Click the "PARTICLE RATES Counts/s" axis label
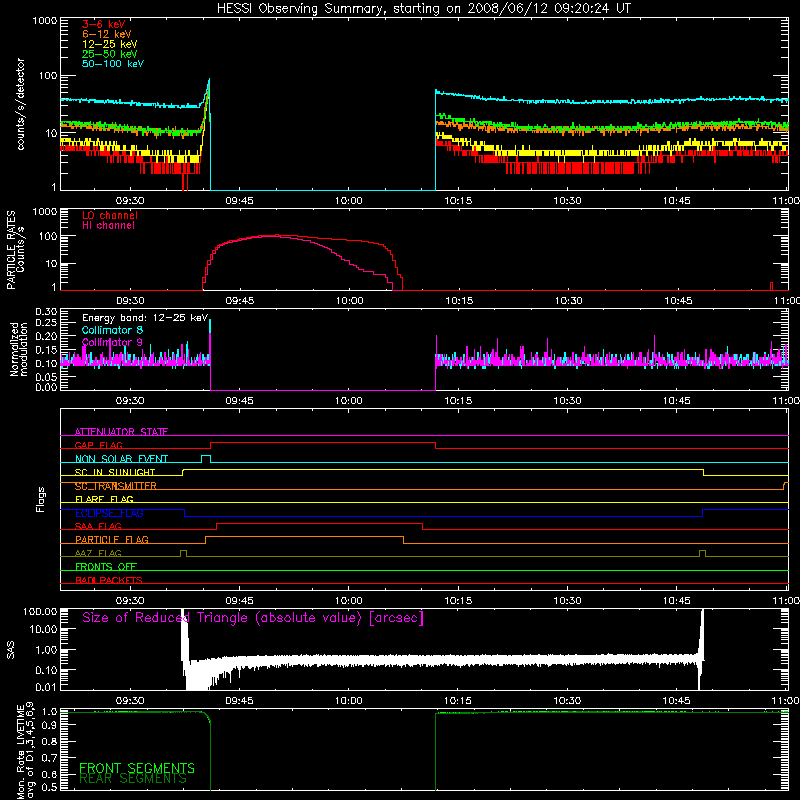Screen dimensions: 800x800 (15, 250)
